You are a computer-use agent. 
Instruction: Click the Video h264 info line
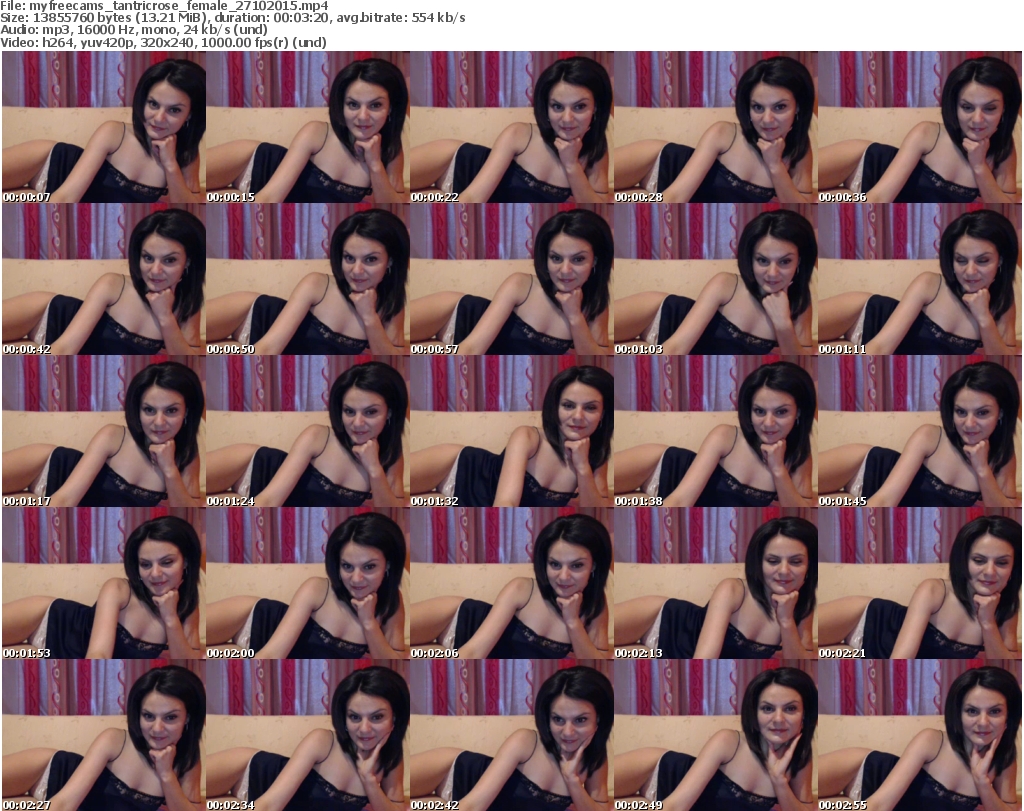[x=164, y=42]
